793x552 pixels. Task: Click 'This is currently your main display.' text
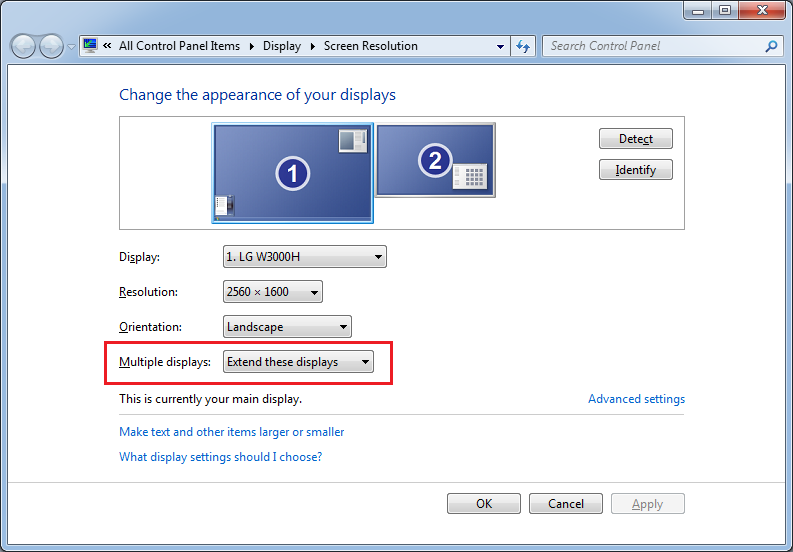click(x=210, y=399)
